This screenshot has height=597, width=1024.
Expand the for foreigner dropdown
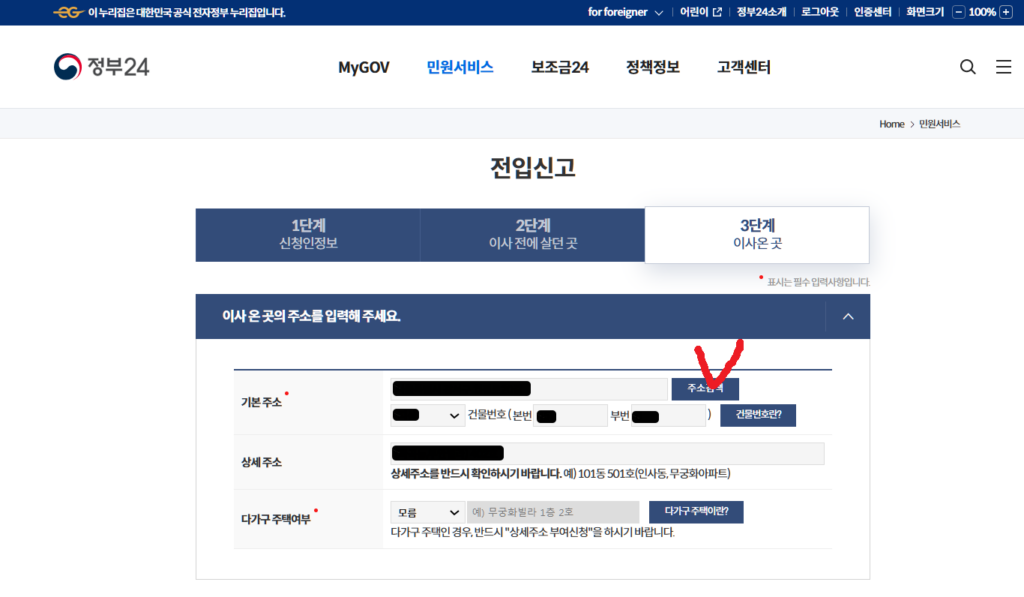point(625,12)
